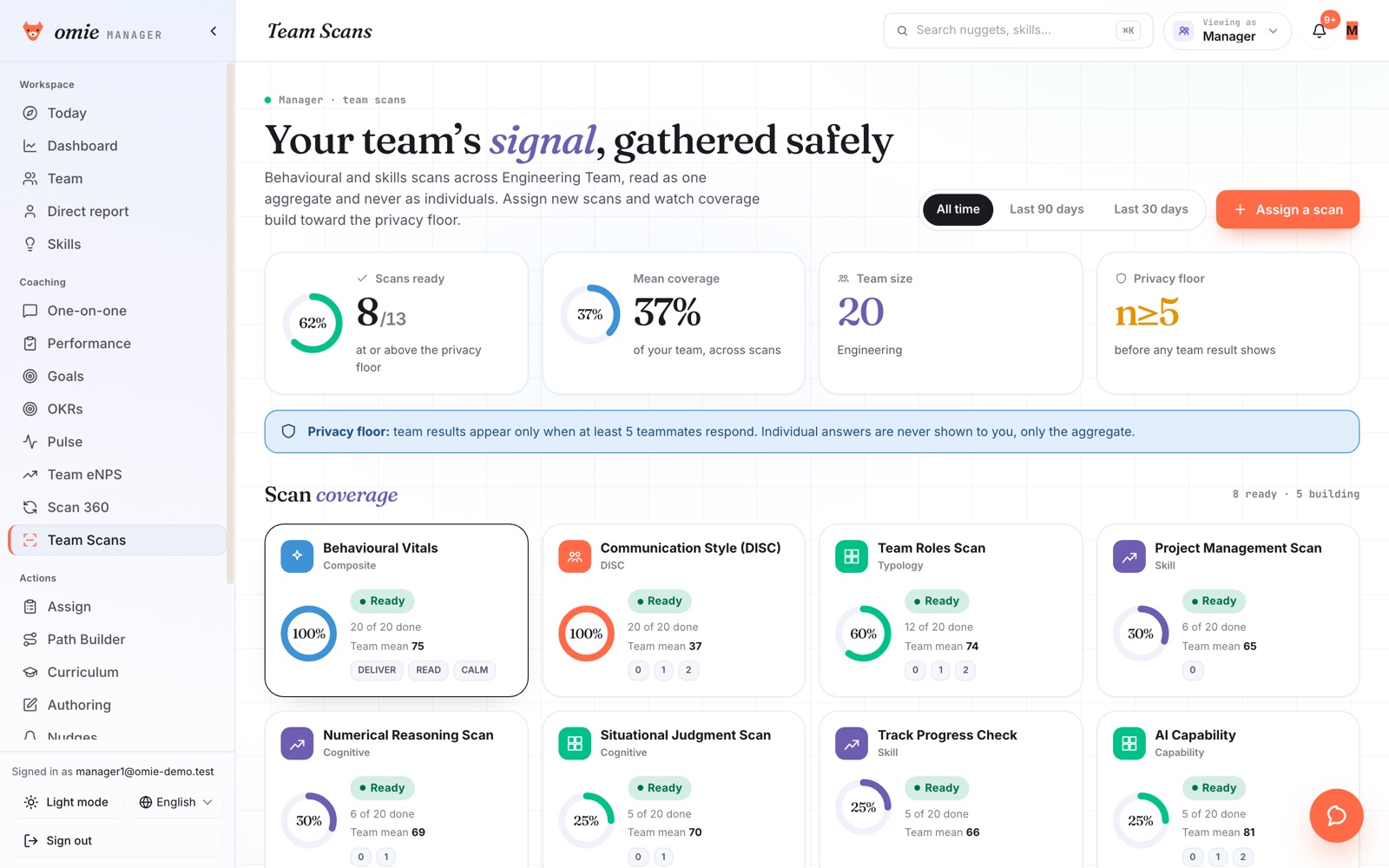The image size is (1389, 868).
Task: Click the Ready badge on Team Roles Scan
Action: tap(936, 601)
